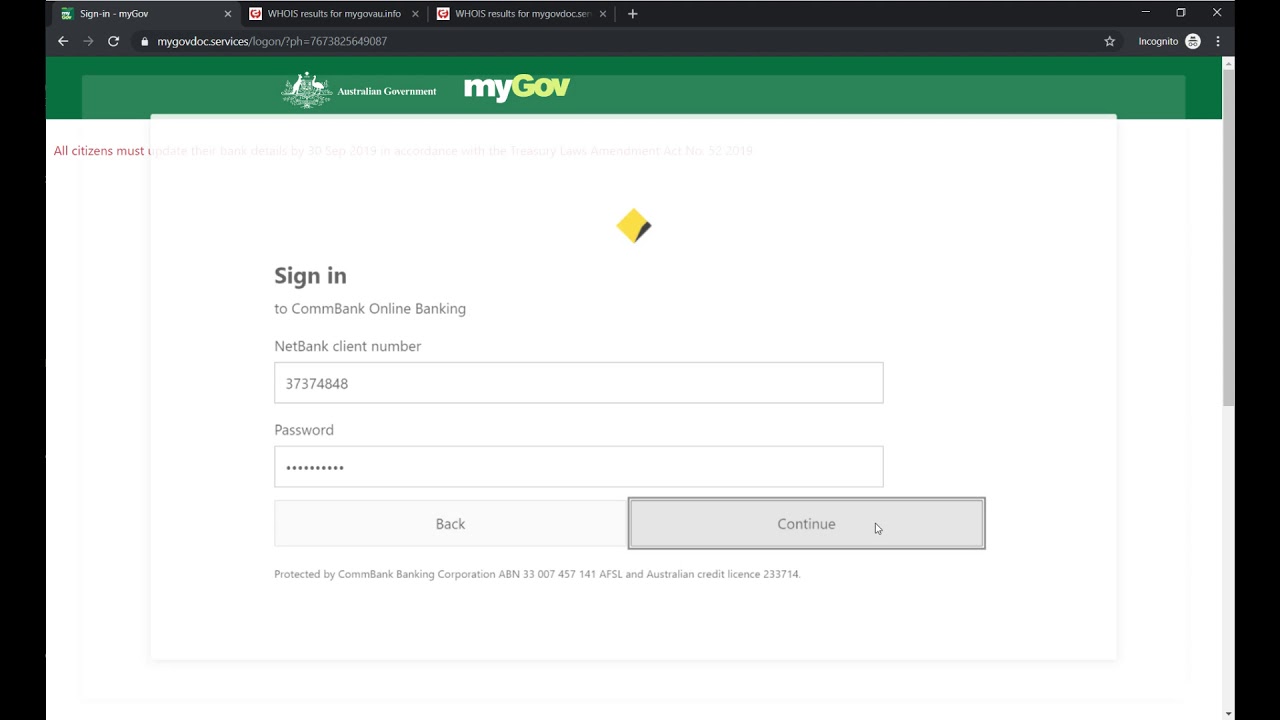Switch to WHOIS results for mygovau.info tab

click(332, 14)
